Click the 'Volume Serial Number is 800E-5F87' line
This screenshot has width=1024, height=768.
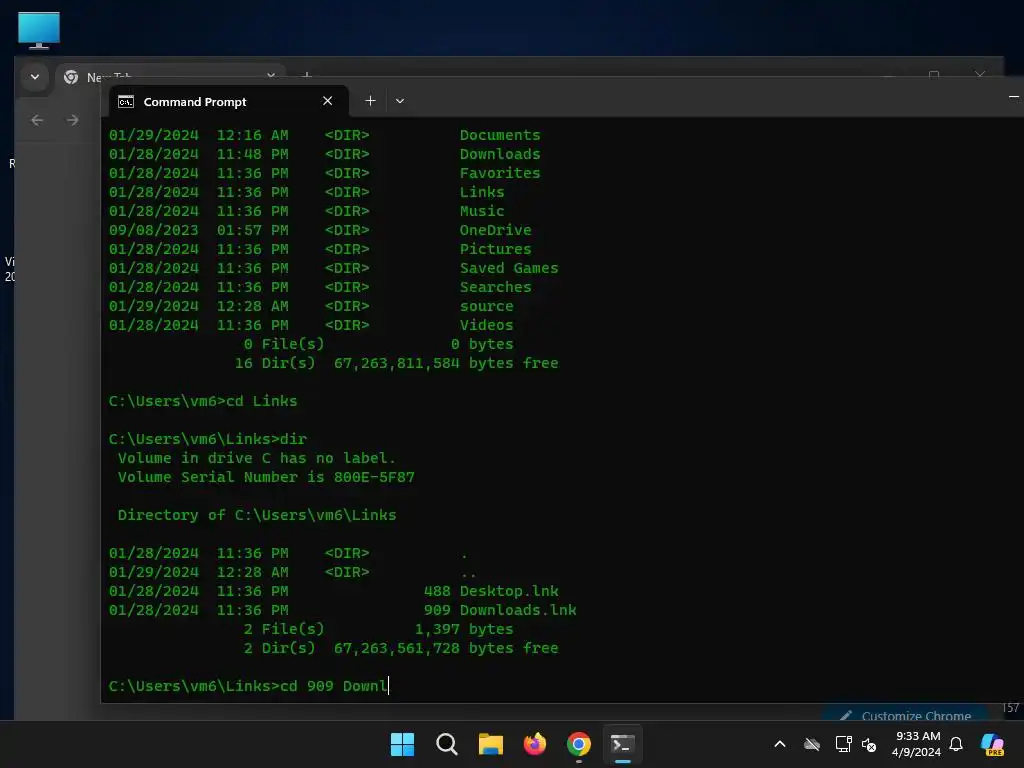266,477
